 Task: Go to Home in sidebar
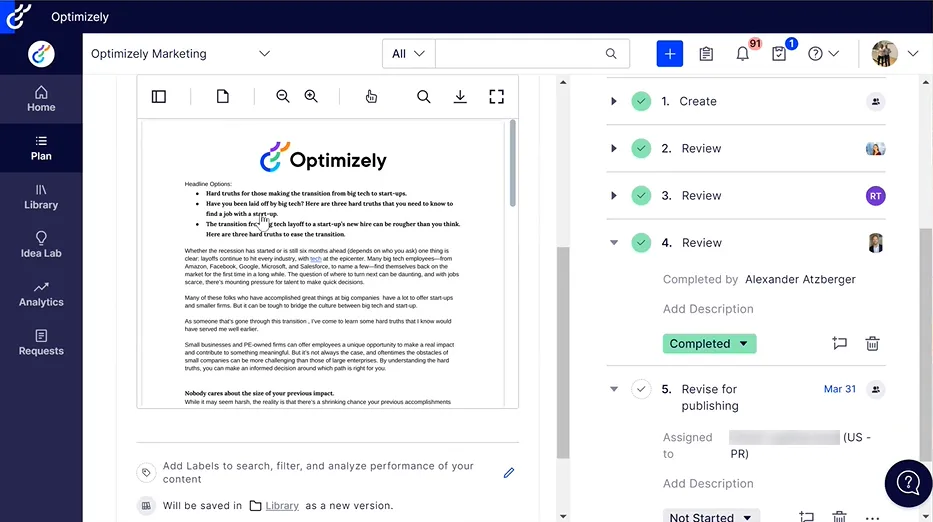click(x=41, y=99)
